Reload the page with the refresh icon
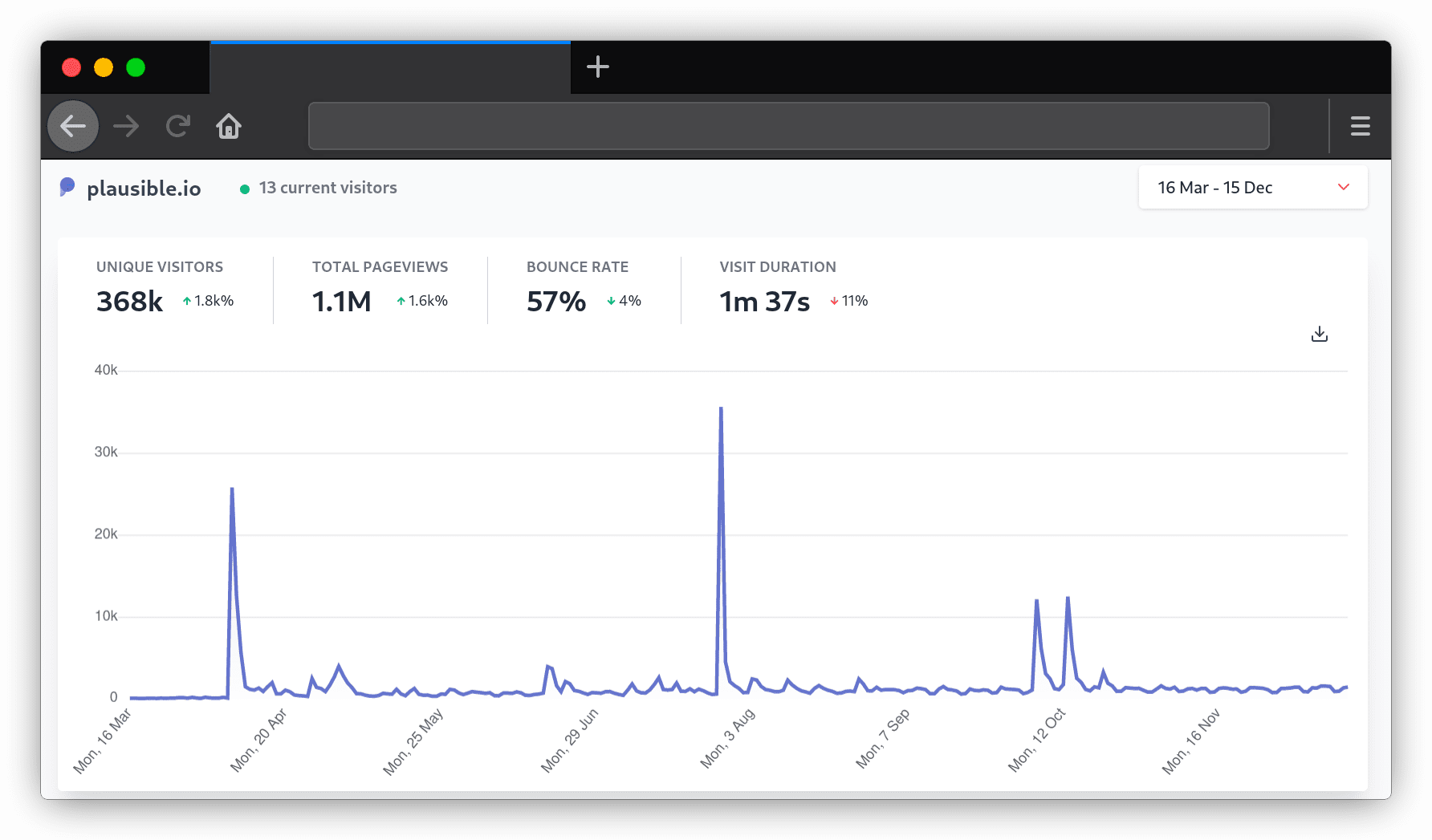 [x=177, y=126]
